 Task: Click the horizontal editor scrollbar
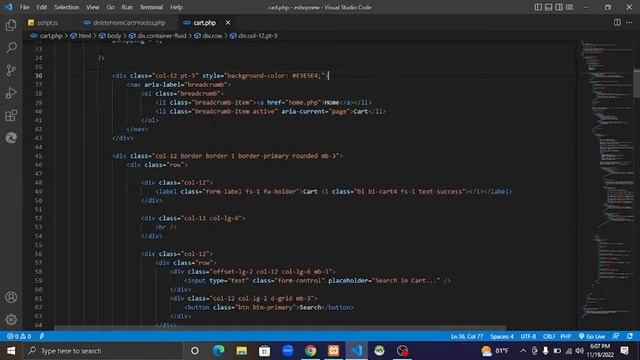pos(280,328)
